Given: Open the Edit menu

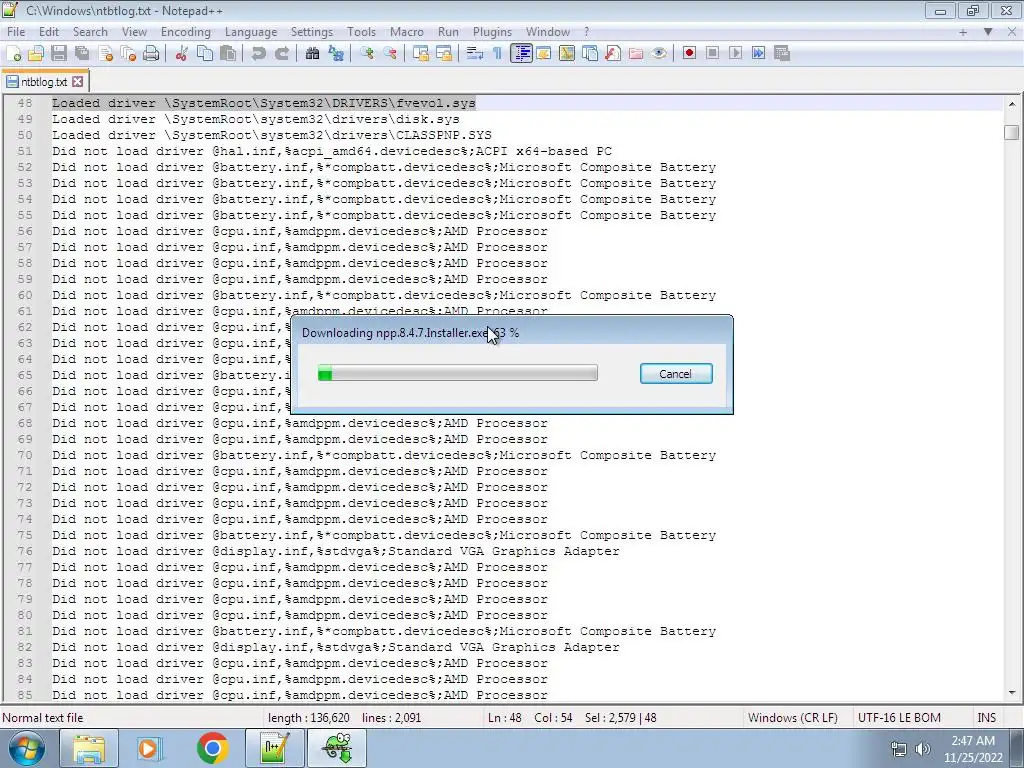Looking at the screenshot, I should coord(49,32).
